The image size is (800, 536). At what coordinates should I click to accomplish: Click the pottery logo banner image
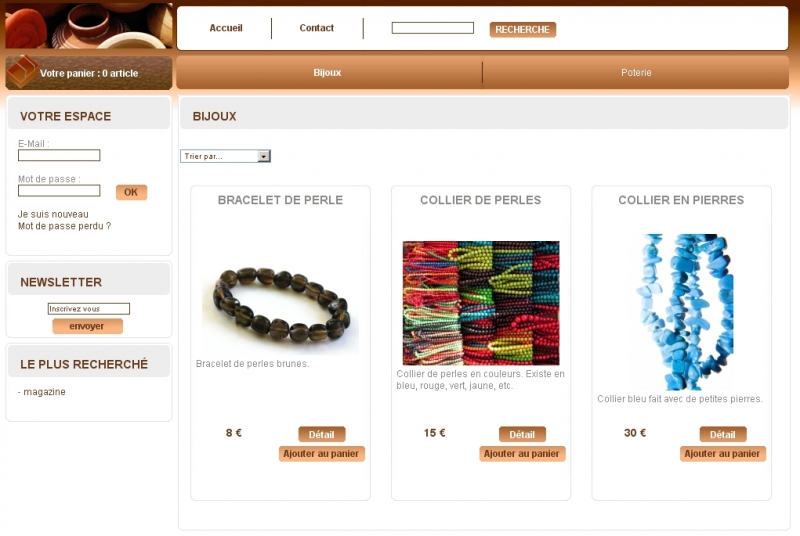click(89, 25)
